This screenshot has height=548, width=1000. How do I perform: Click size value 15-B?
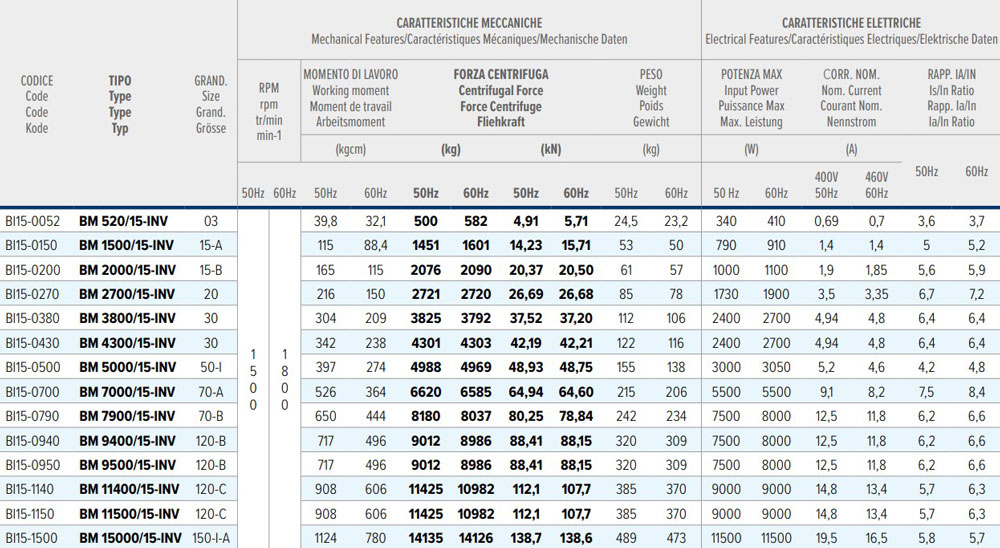(x=210, y=270)
